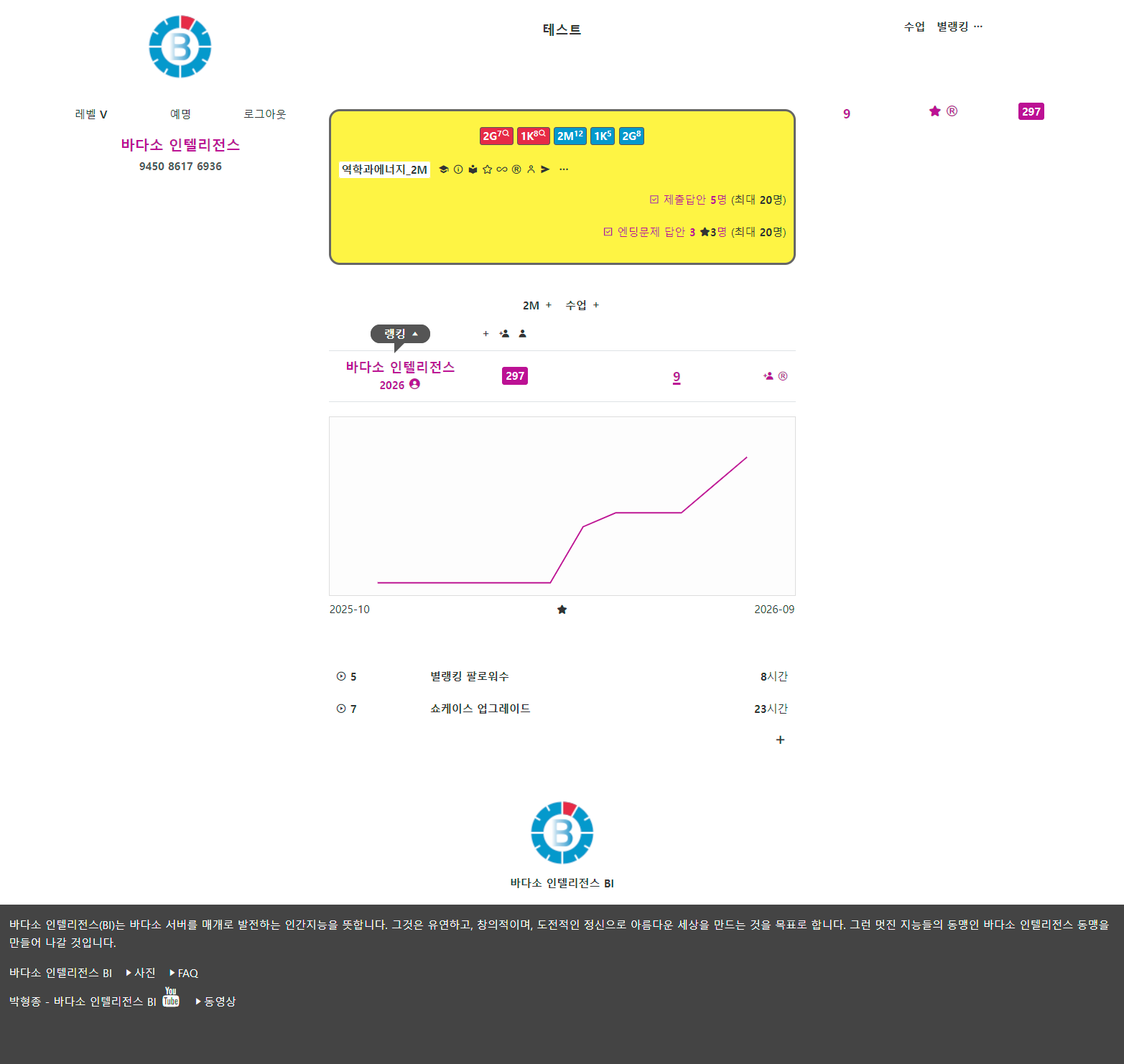Click the person outline icon in the yellow card
The width and height of the screenshot is (1124, 1064).
(531, 169)
